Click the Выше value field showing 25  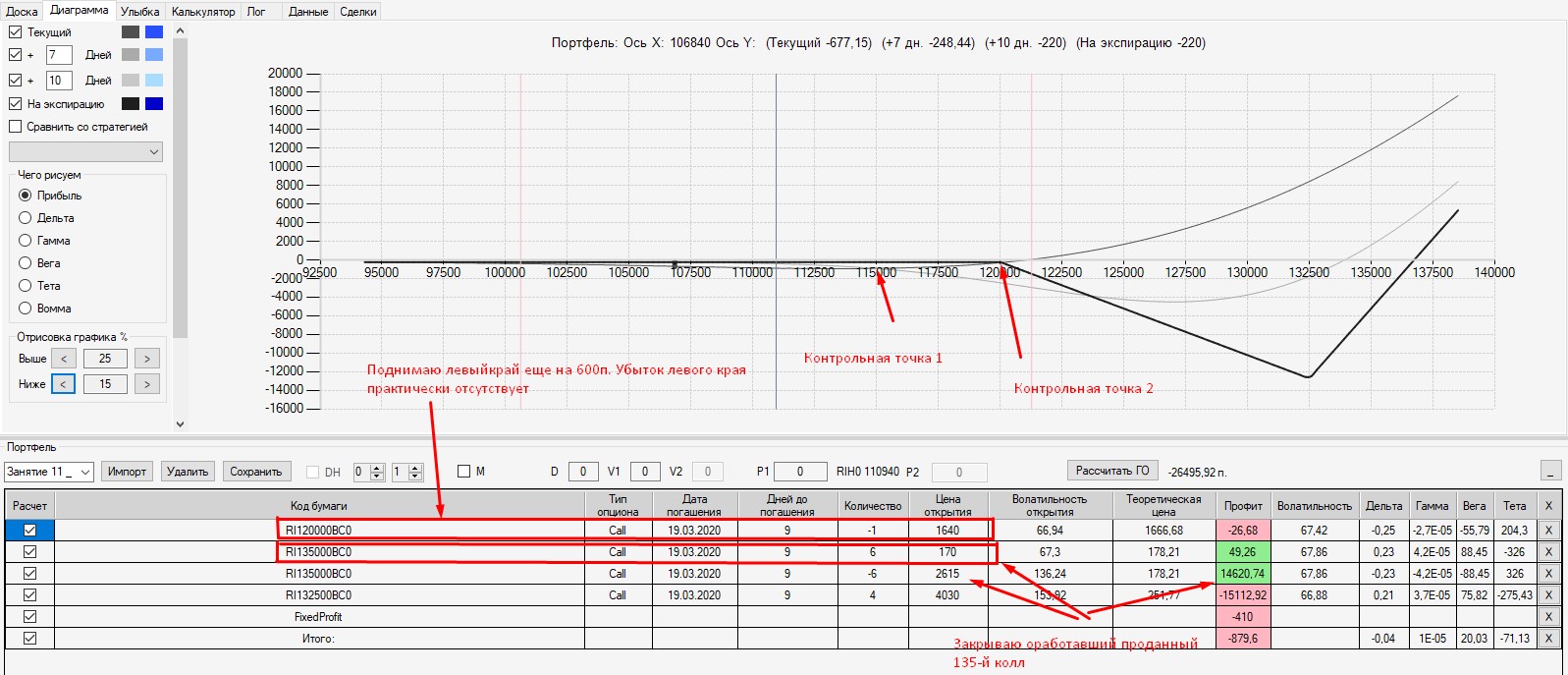[x=105, y=359]
